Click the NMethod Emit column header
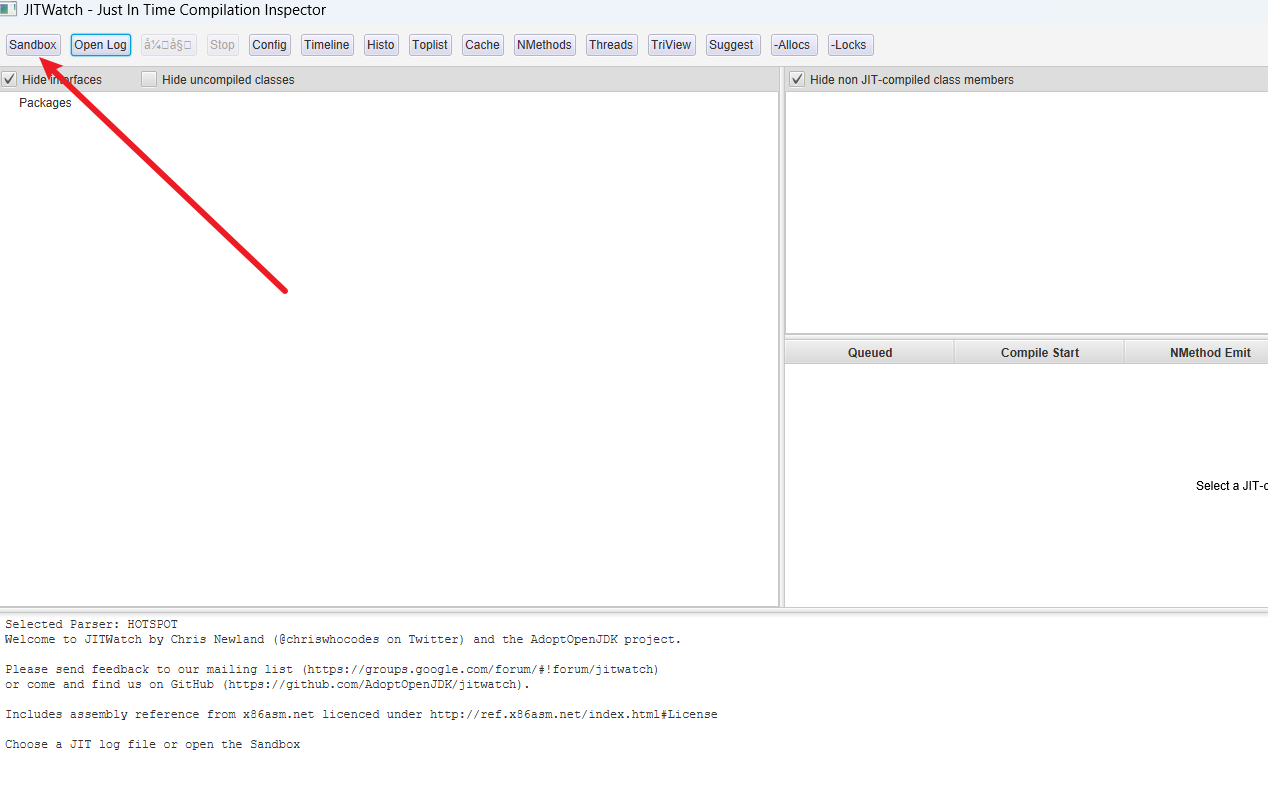The image size is (1268, 790). coord(1210,353)
